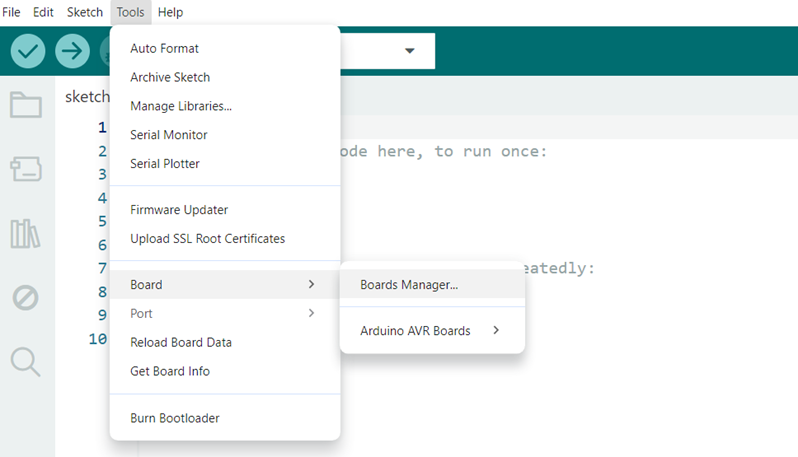Open the Library Manager books icon
The height and width of the screenshot is (457, 798).
[x=25, y=234]
